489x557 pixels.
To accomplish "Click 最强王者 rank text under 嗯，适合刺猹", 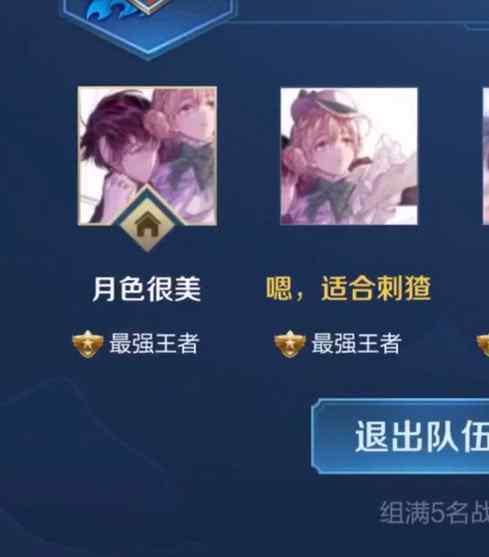I will coord(356,344).
